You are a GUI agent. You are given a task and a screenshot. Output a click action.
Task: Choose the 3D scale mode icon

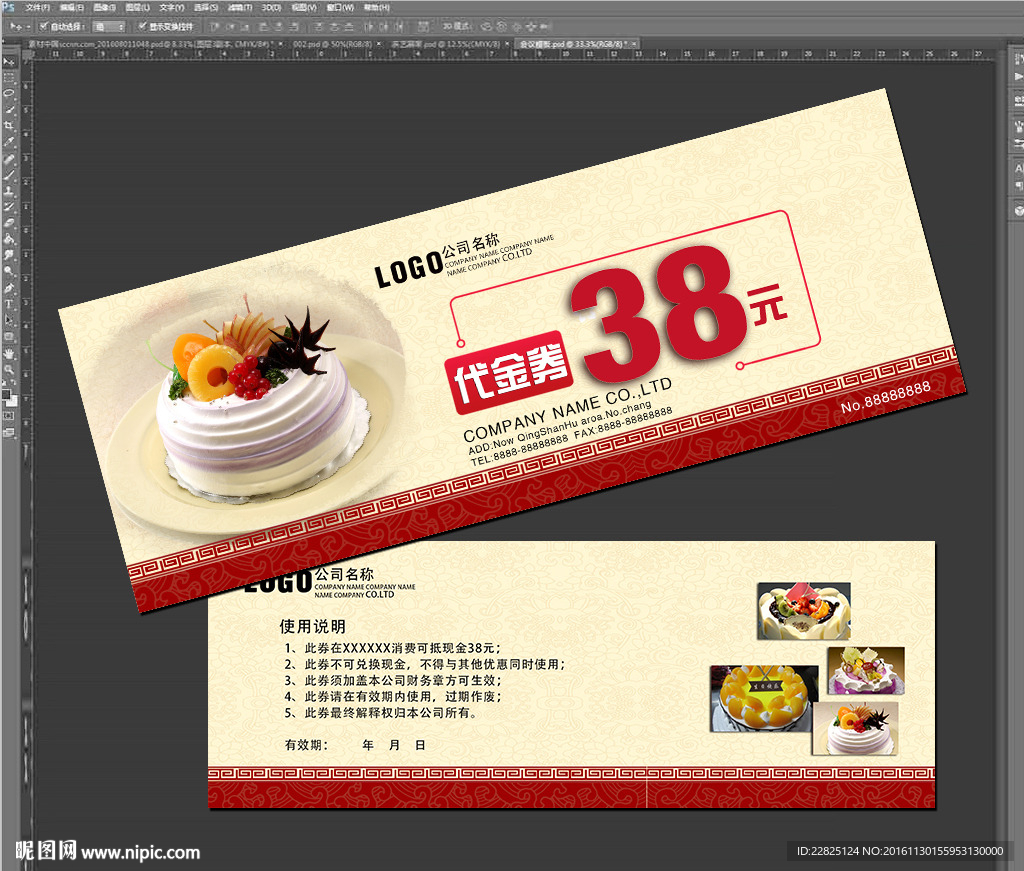click(x=545, y=26)
